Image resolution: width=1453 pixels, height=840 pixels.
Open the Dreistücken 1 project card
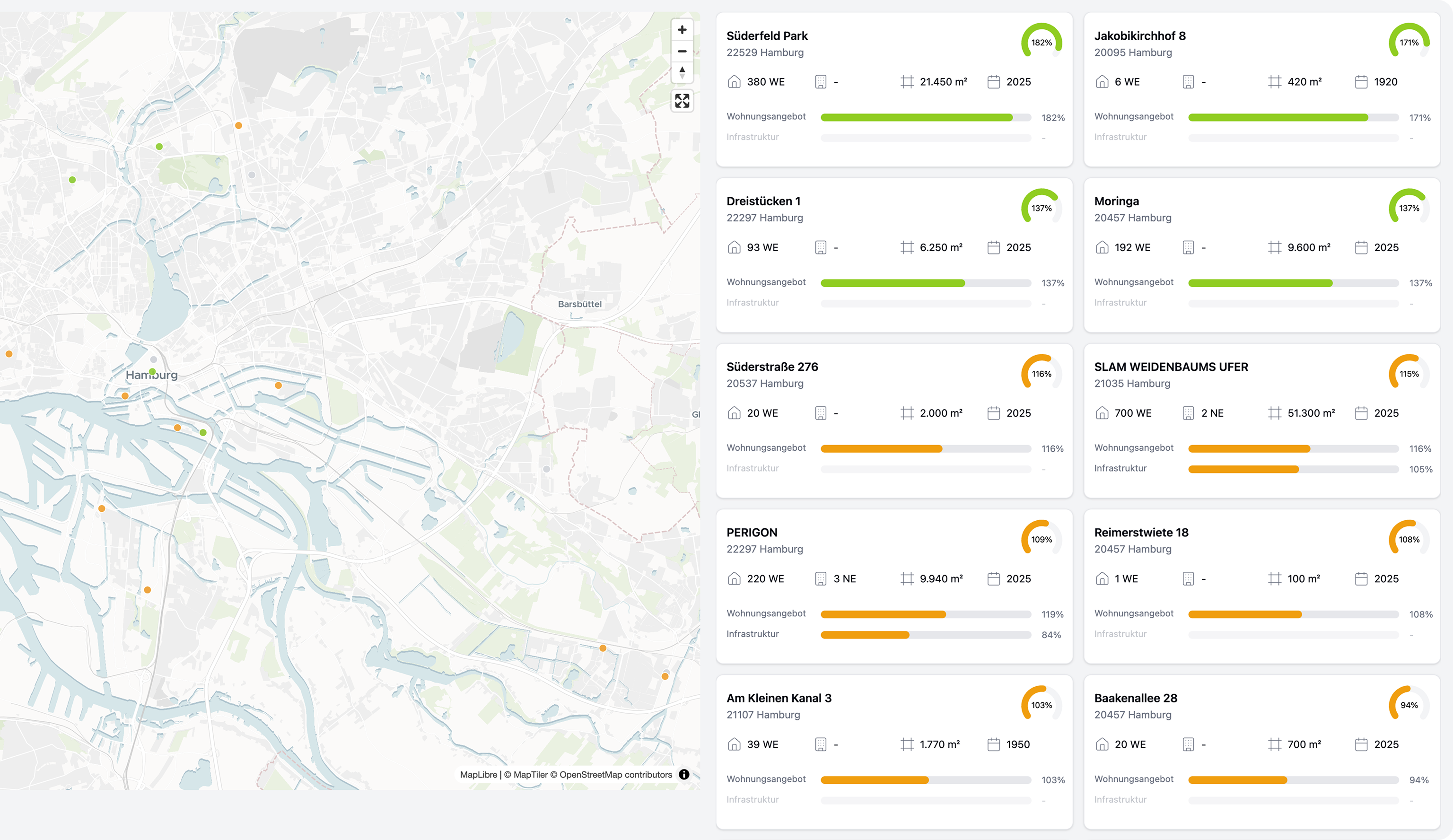point(763,201)
